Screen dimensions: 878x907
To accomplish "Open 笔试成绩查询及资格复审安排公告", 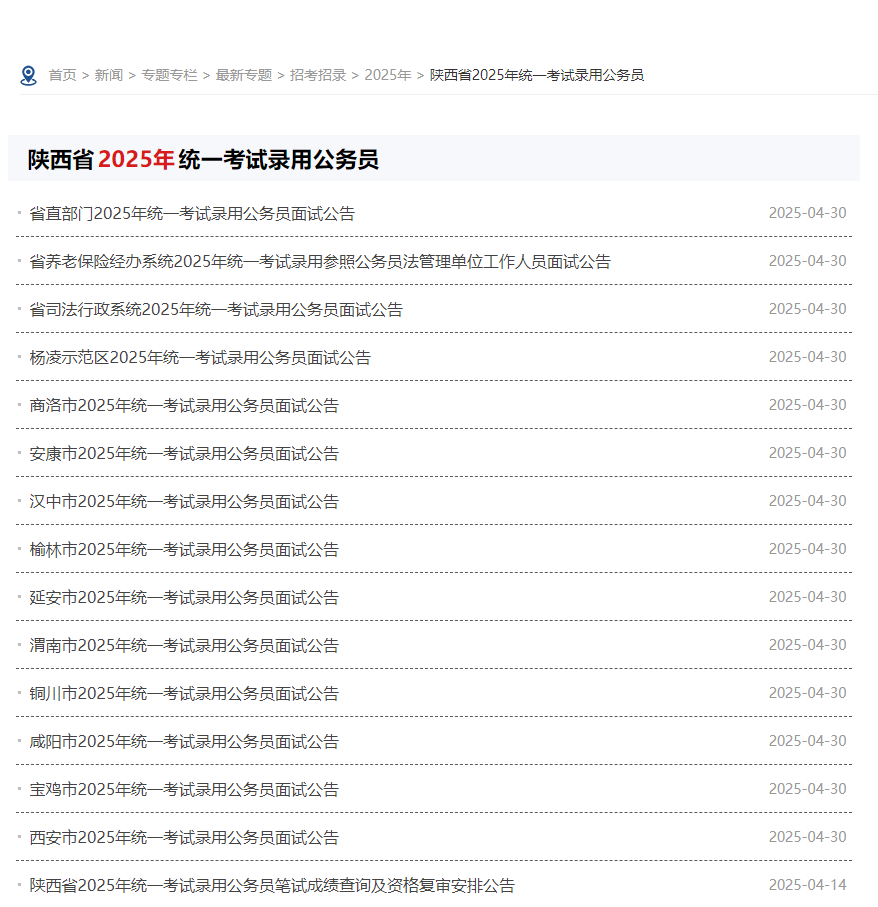I will click(x=272, y=886).
